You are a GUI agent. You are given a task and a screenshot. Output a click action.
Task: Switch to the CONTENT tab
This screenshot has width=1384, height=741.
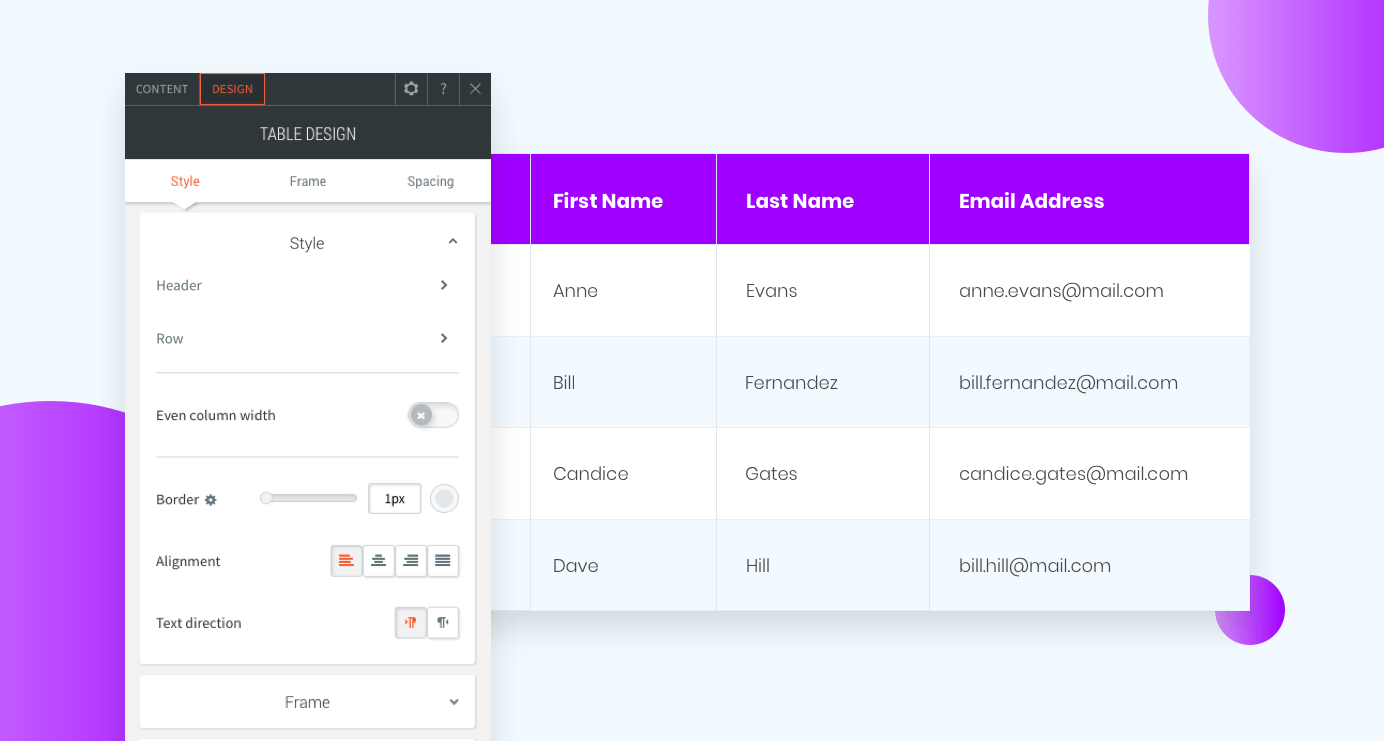coord(162,89)
